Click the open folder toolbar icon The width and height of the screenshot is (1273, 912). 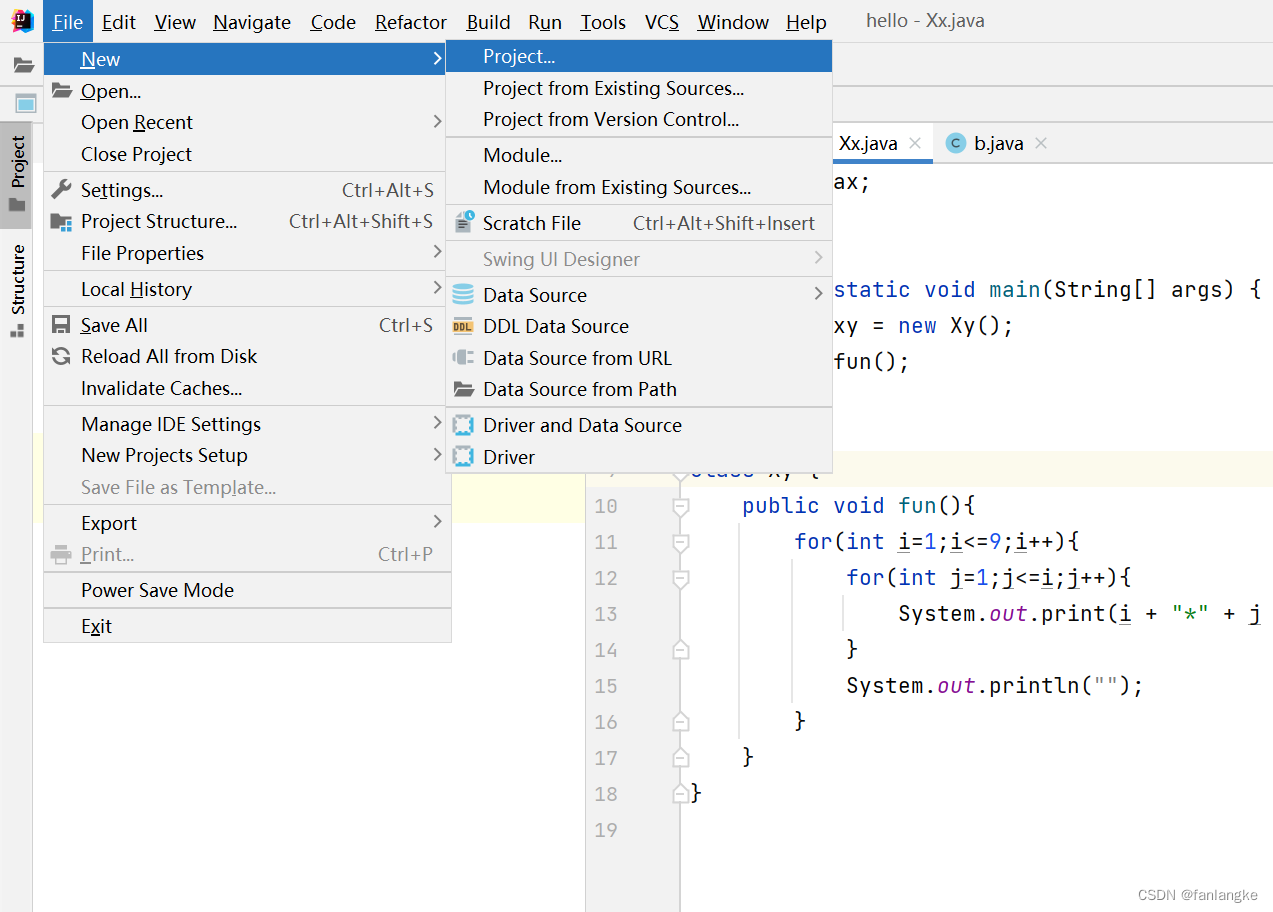pyautogui.click(x=24, y=65)
